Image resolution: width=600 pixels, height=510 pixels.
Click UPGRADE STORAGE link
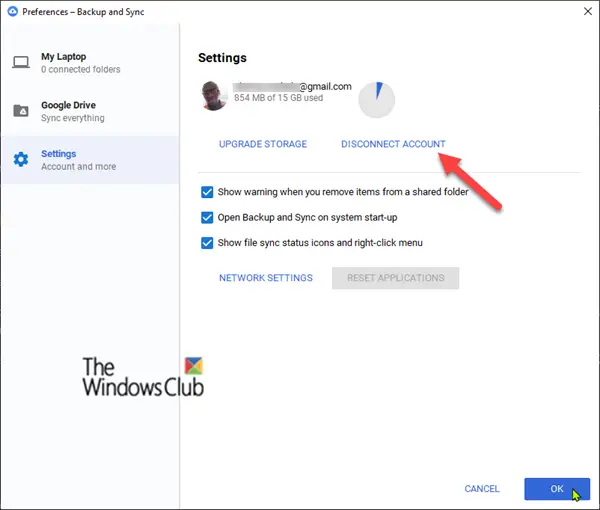[x=263, y=144]
